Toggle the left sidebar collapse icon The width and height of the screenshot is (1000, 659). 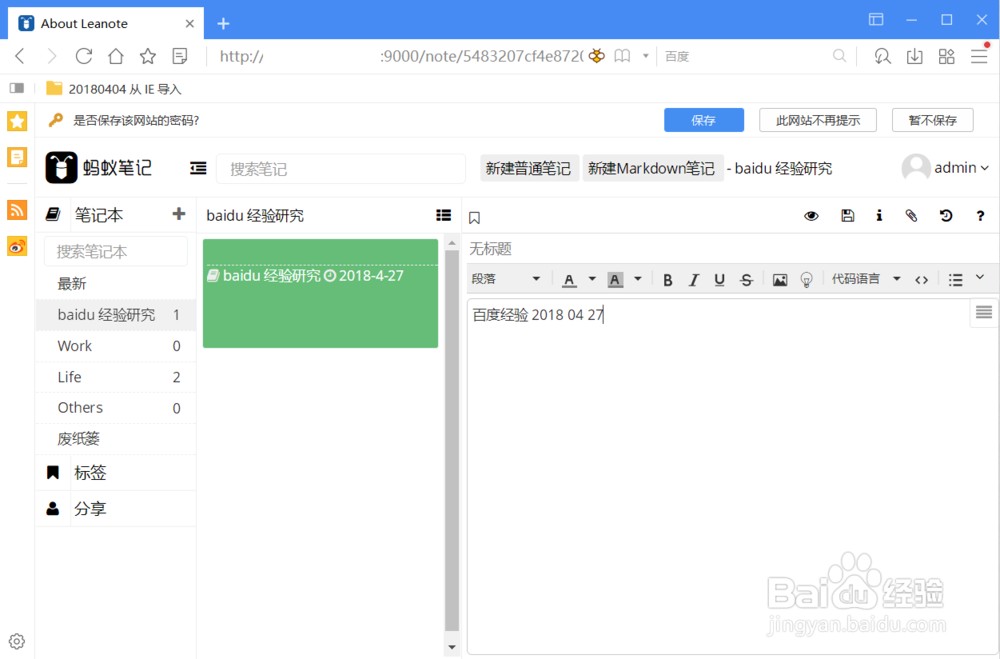point(198,168)
